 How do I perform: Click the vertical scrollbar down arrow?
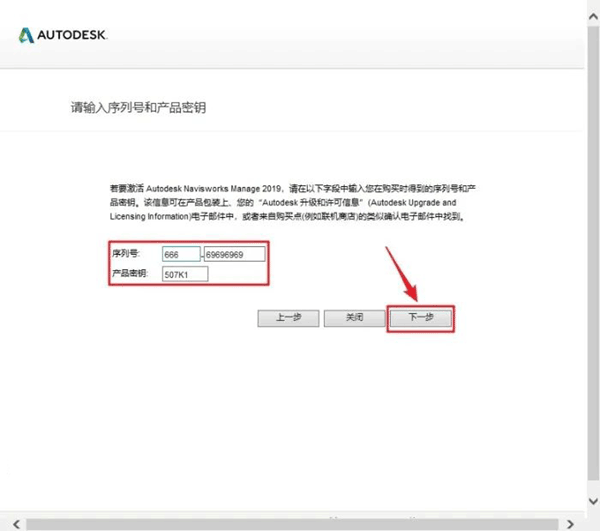coord(593,501)
